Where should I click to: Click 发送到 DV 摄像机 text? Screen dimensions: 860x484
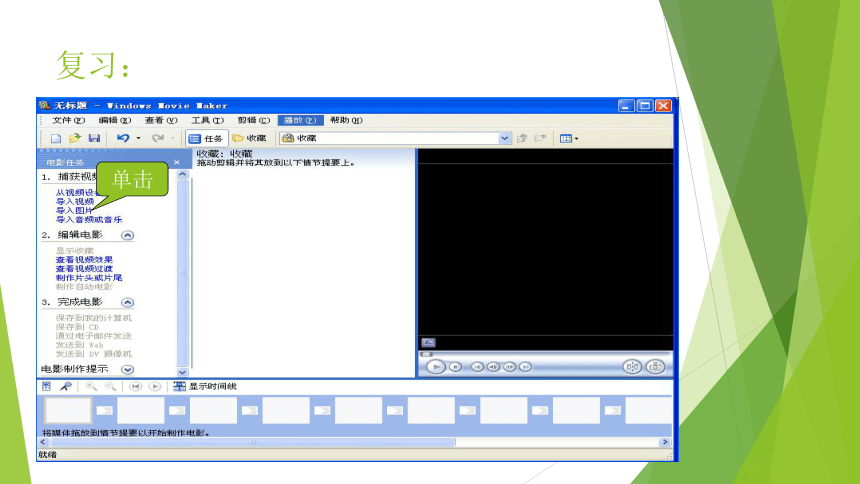[x=94, y=354]
